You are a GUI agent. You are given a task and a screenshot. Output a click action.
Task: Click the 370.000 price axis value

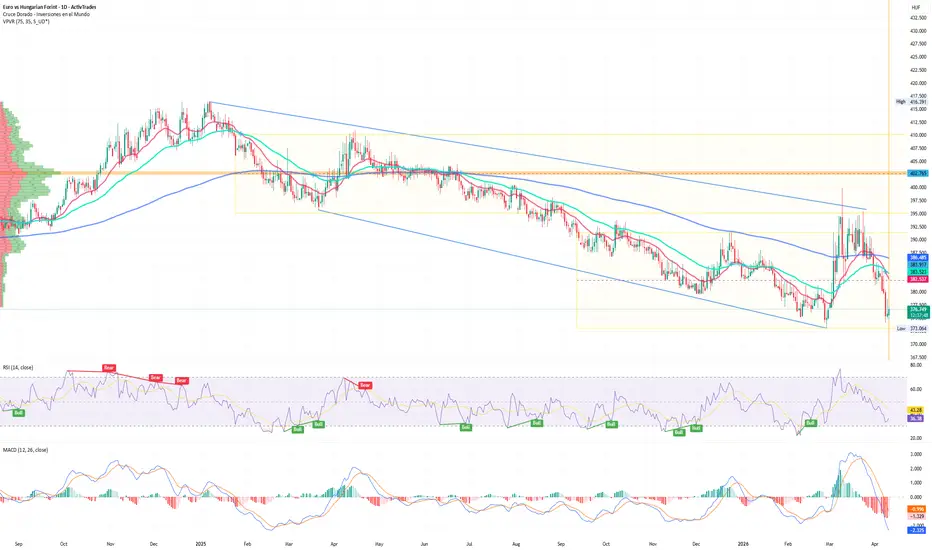(918, 344)
